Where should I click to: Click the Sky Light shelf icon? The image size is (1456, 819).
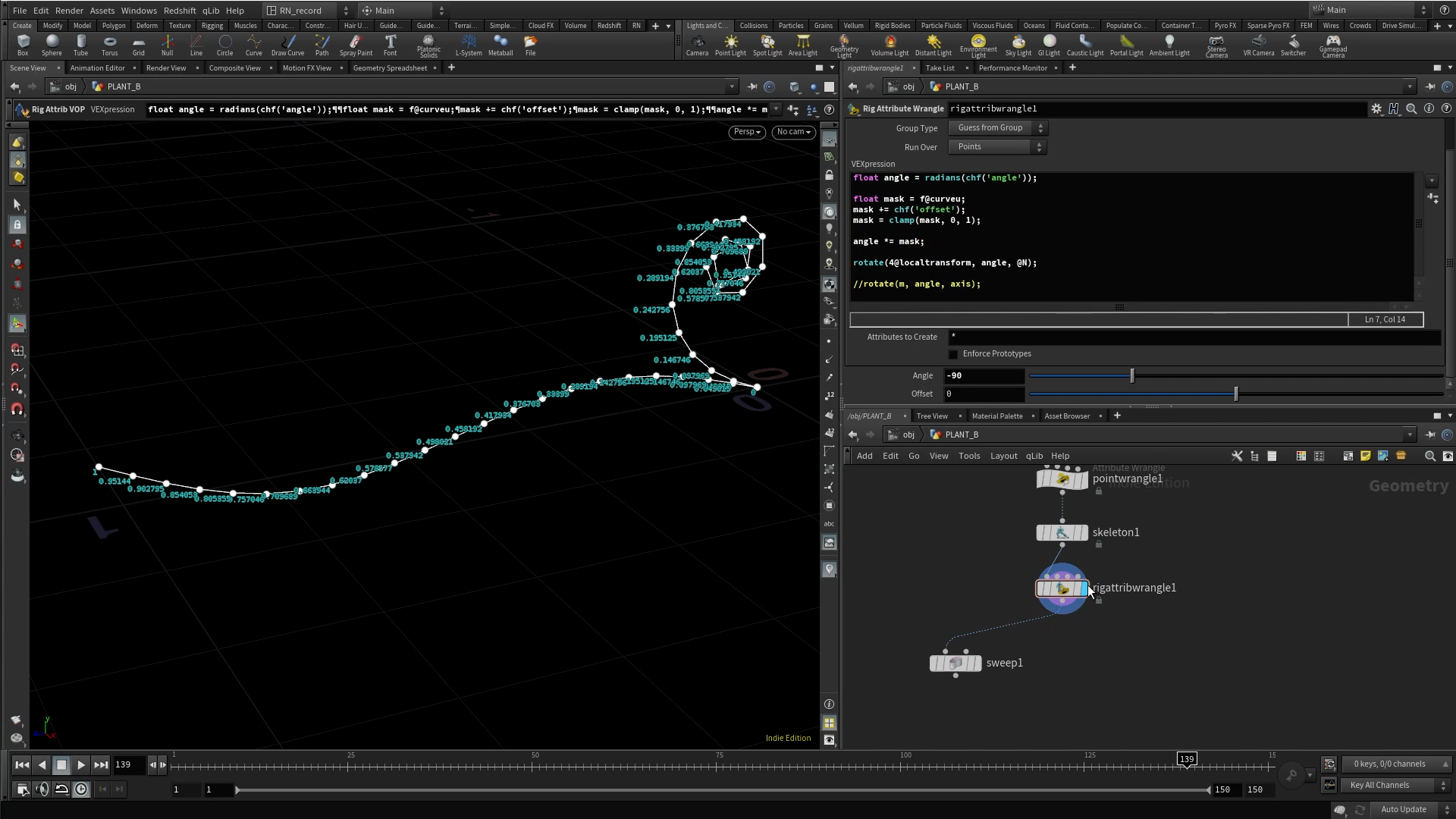point(1018,45)
